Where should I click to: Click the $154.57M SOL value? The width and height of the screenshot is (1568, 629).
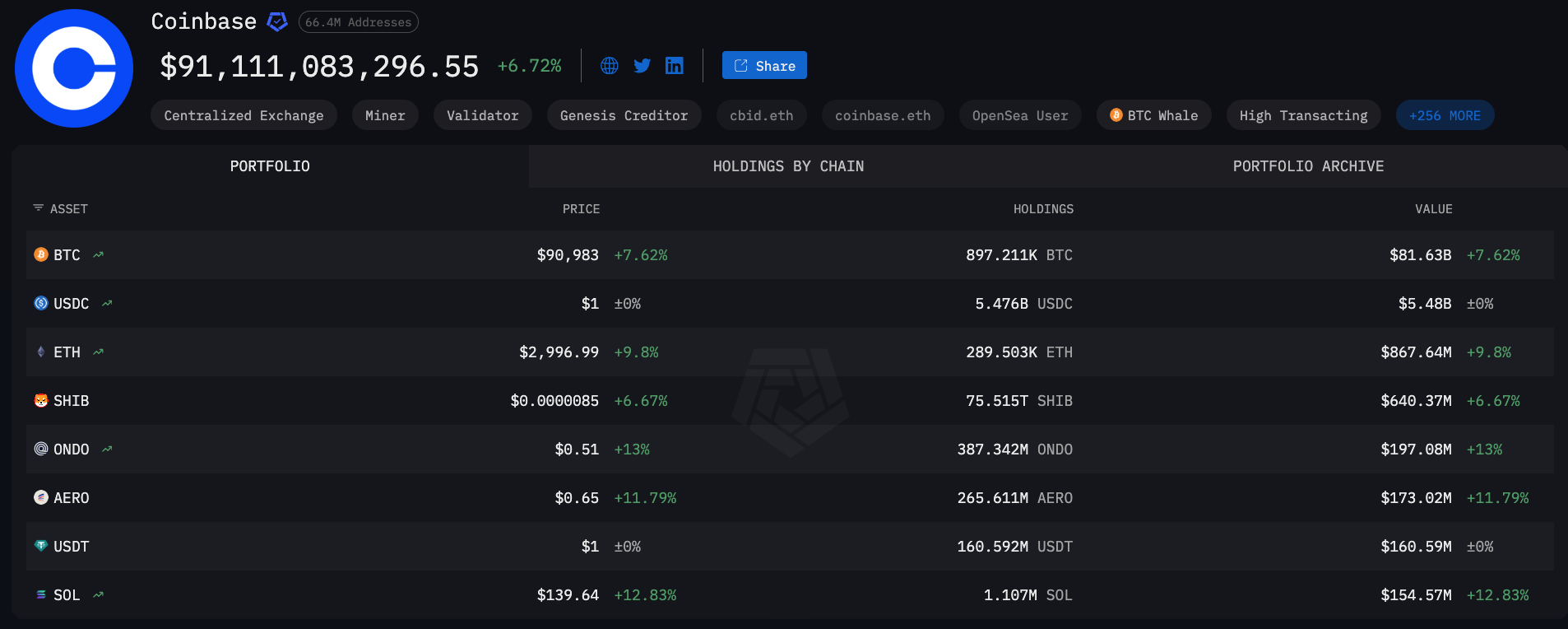1416,595
